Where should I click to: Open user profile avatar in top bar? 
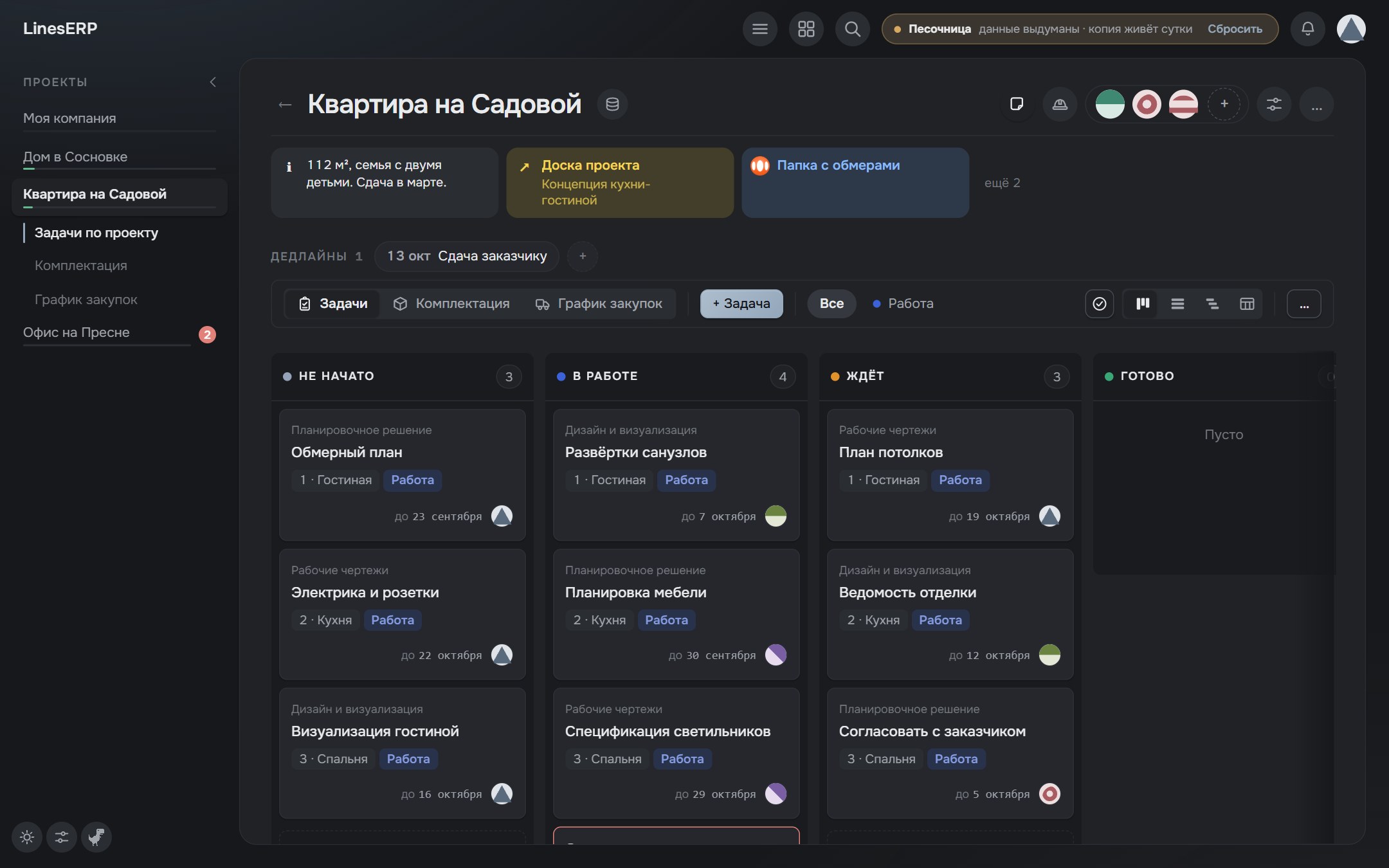coord(1351,29)
